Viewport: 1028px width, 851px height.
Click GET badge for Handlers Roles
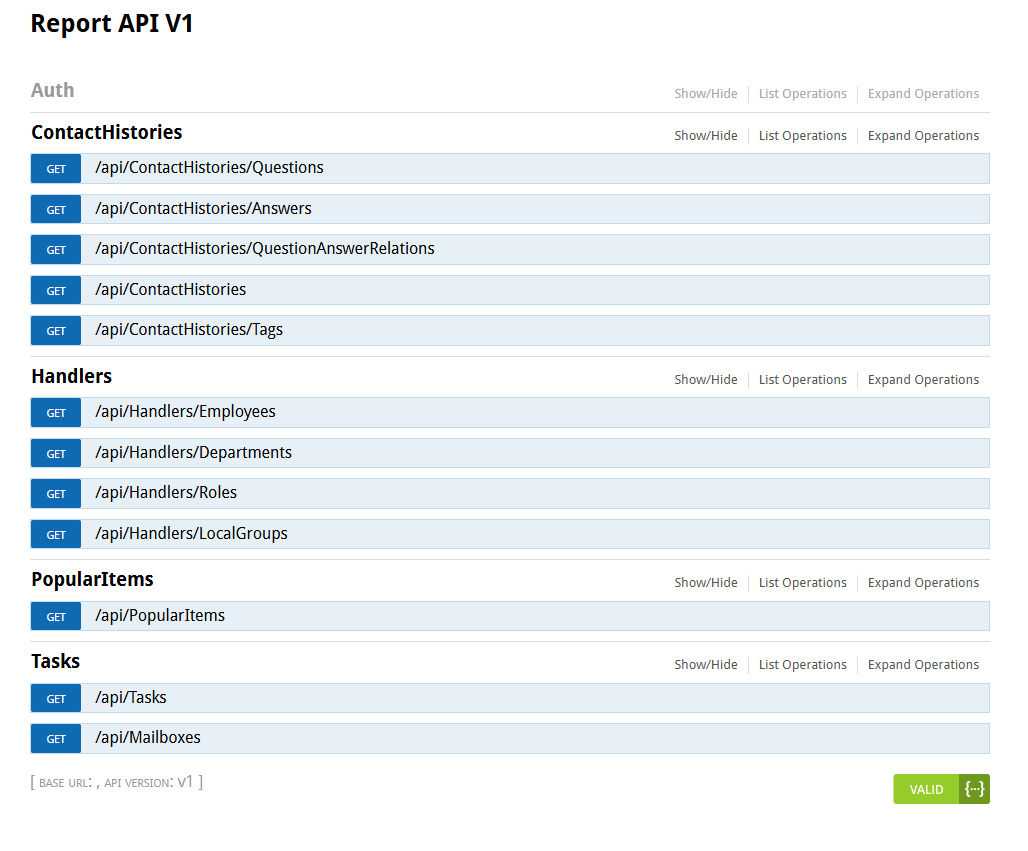click(56, 494)
